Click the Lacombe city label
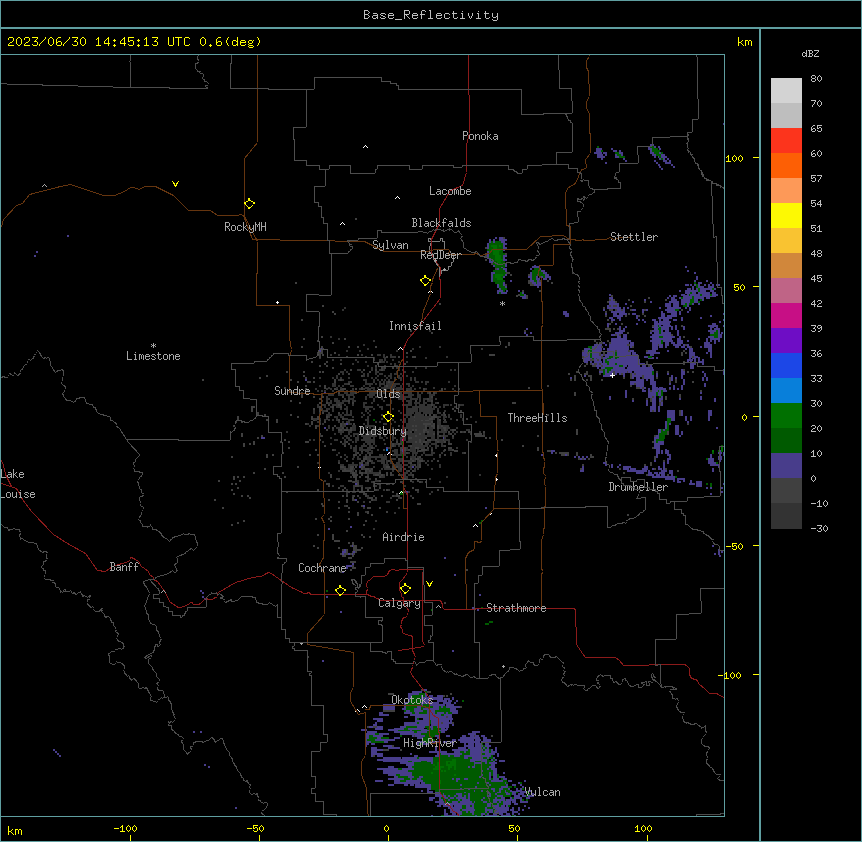This screenshot has width=862, height=842. [450, 191]
